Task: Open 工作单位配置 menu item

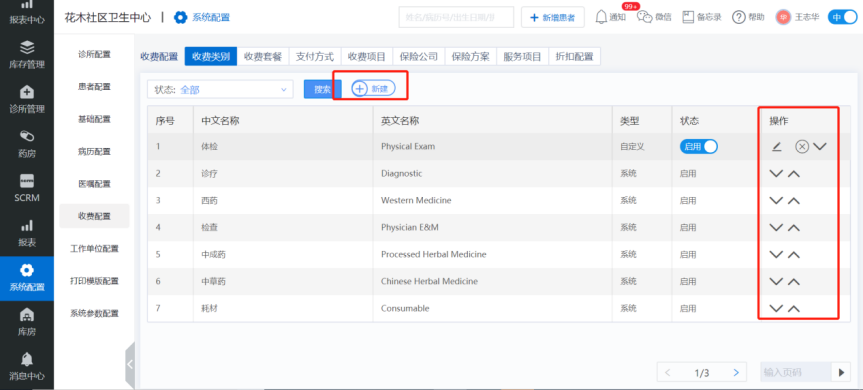Action: tap(95, 249)
